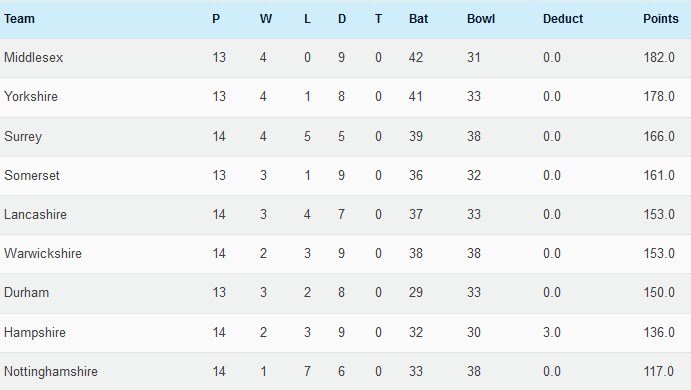Open the Yorkshire team row

pos(346,97)
